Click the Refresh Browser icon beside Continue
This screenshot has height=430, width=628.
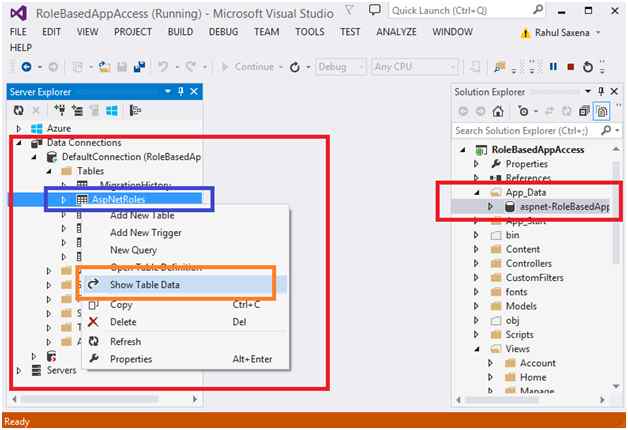pyautogui.click(x=295, y=67)
